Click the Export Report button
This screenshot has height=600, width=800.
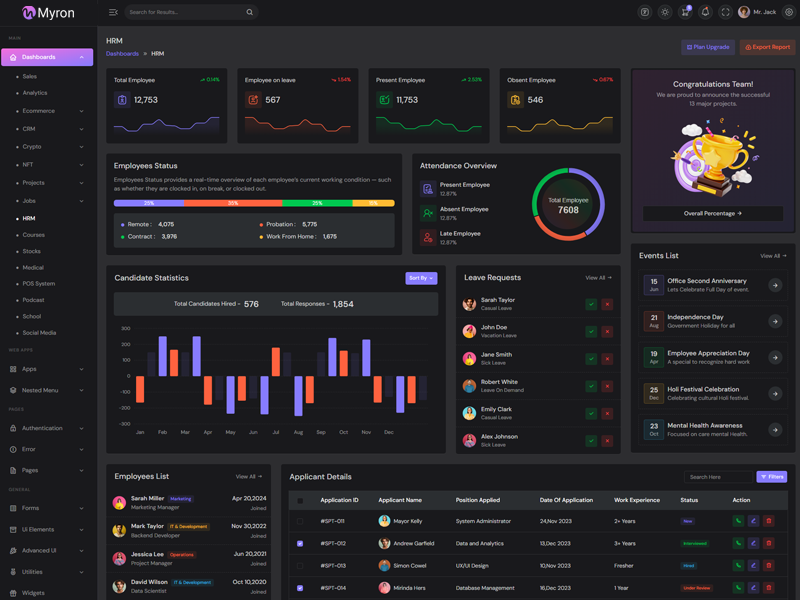click(768, 47)
